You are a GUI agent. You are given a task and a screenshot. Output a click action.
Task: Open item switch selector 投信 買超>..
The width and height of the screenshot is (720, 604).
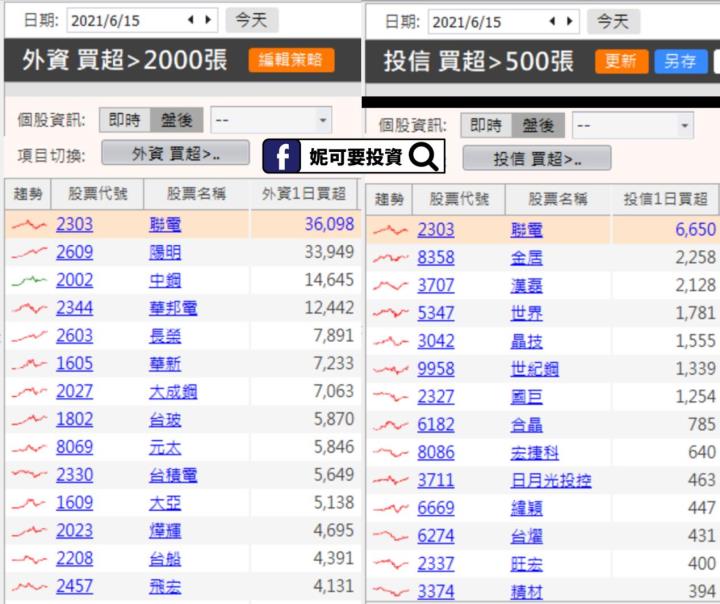click(537, 158)
